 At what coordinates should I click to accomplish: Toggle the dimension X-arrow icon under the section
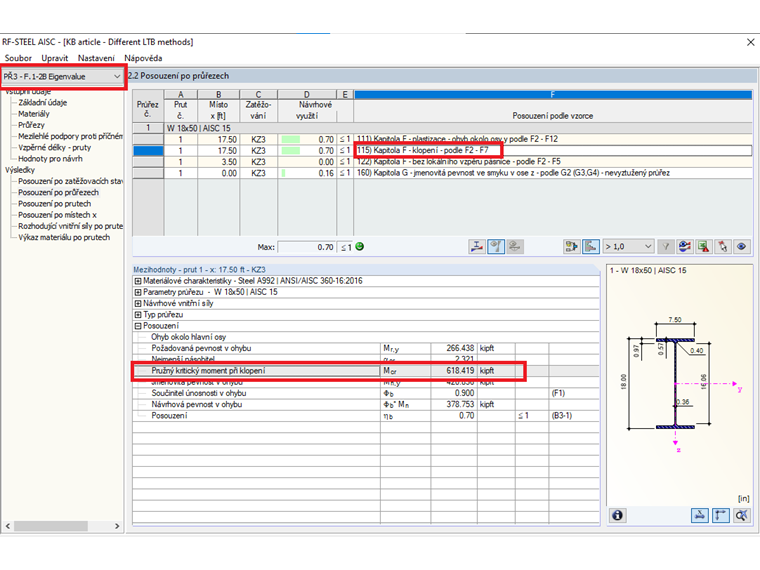(699, 515)
